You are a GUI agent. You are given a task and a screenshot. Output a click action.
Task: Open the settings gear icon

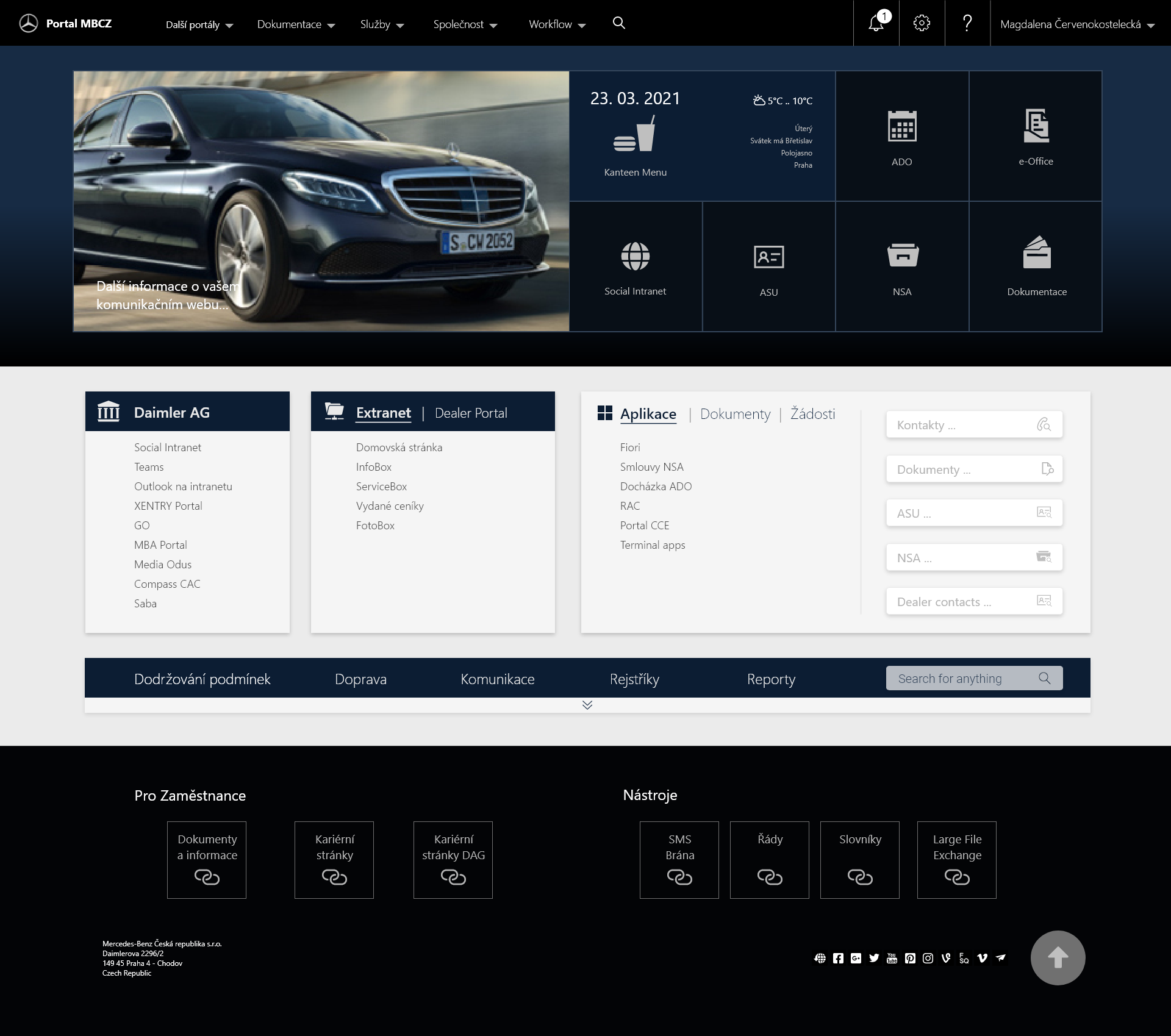pyautogui.click(x=921, y=23)
